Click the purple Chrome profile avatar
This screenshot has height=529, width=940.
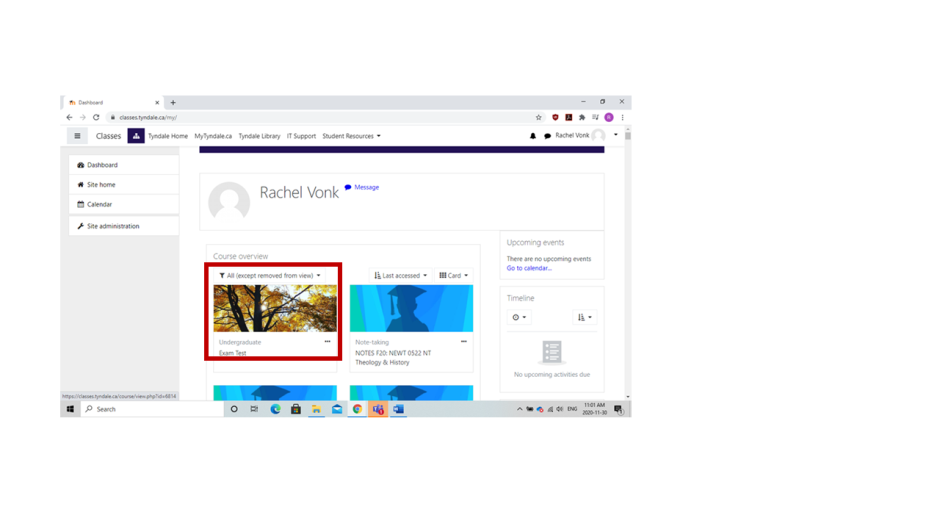click(x=609, y=118)
